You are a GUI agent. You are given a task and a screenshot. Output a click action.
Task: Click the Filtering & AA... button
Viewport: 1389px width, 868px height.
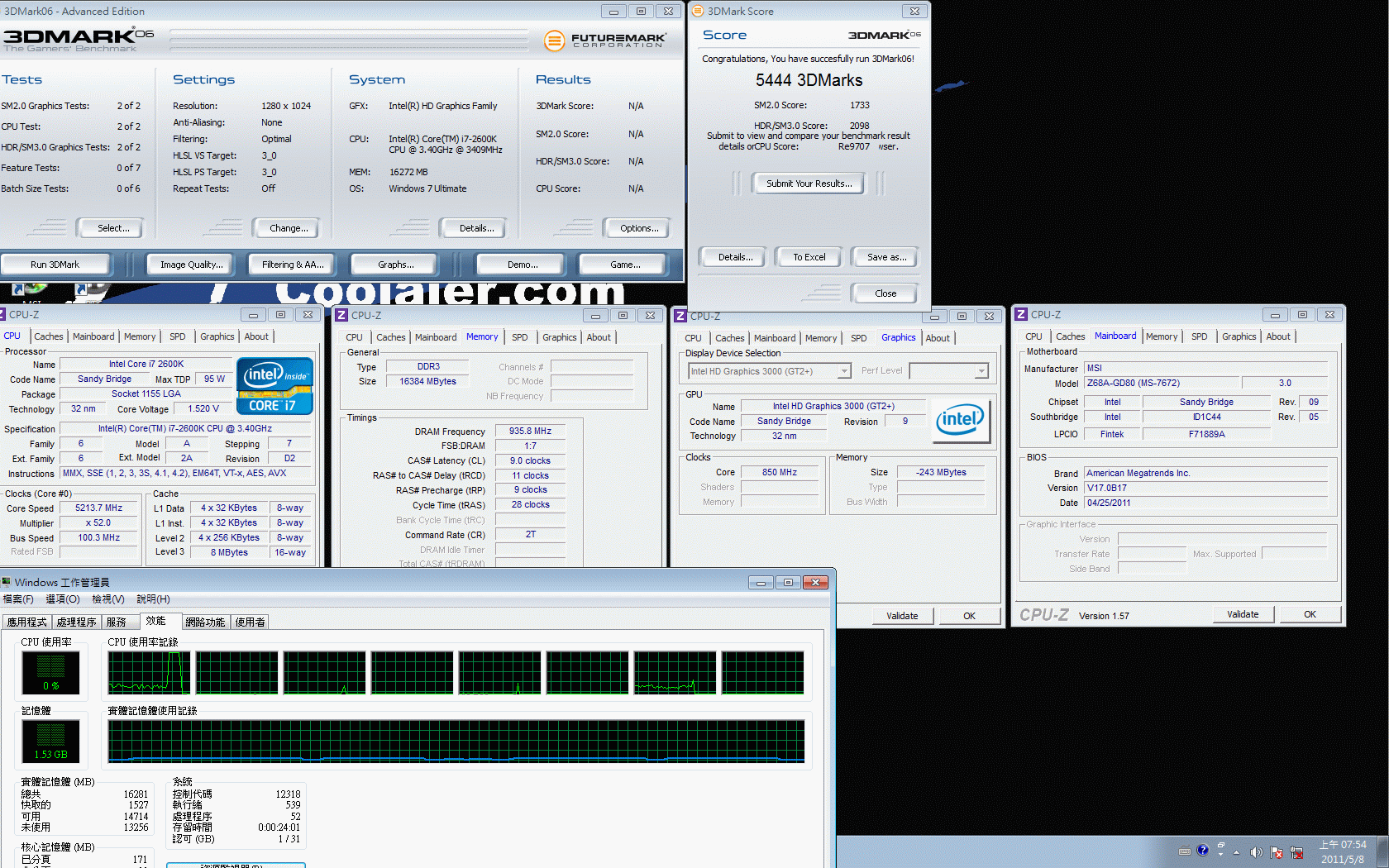293,265
